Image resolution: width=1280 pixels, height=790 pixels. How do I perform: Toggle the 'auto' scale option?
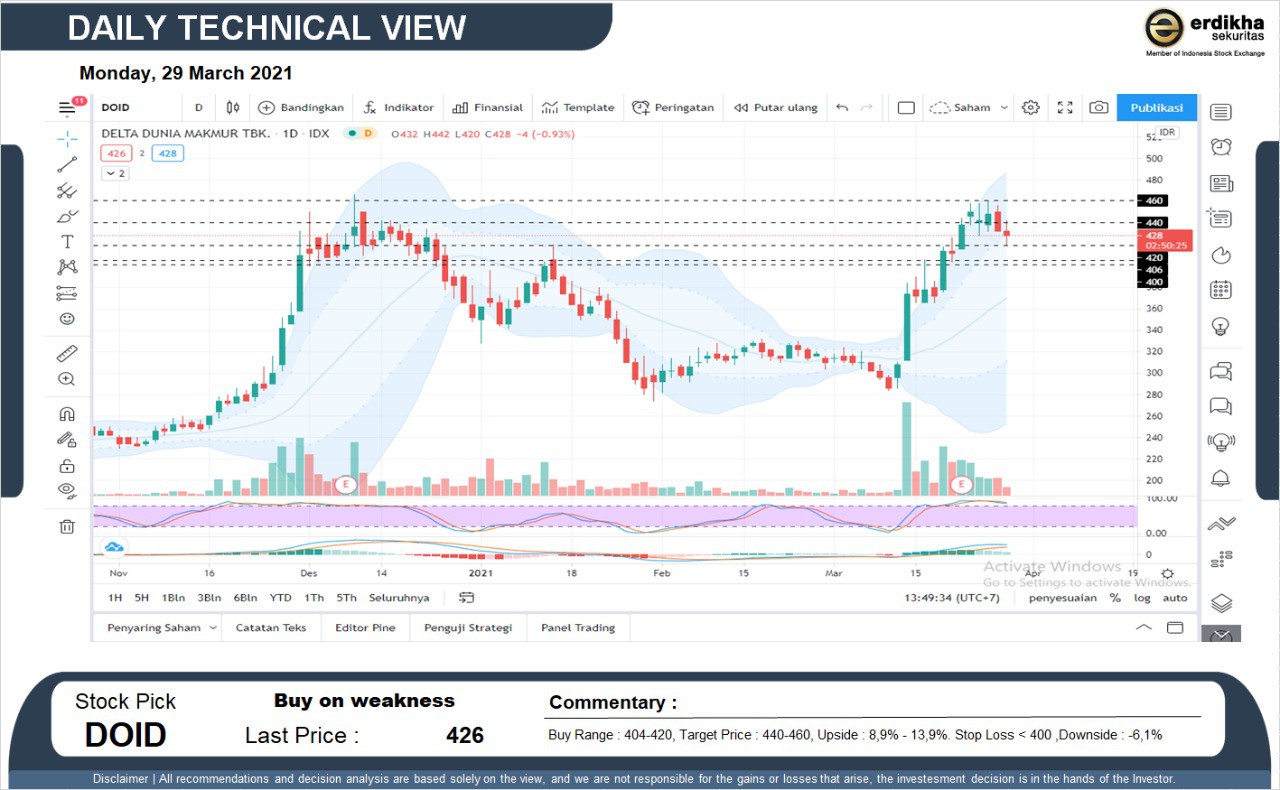1175,598
